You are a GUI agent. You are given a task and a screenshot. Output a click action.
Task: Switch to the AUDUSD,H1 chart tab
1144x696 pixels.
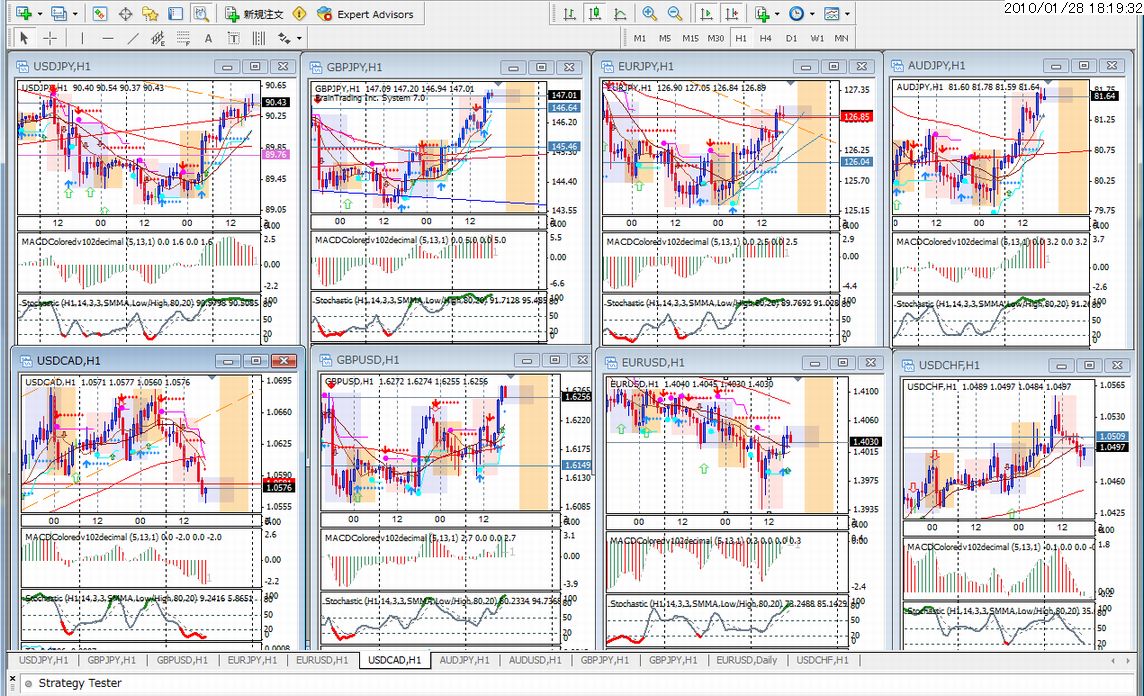pos(536,660)
